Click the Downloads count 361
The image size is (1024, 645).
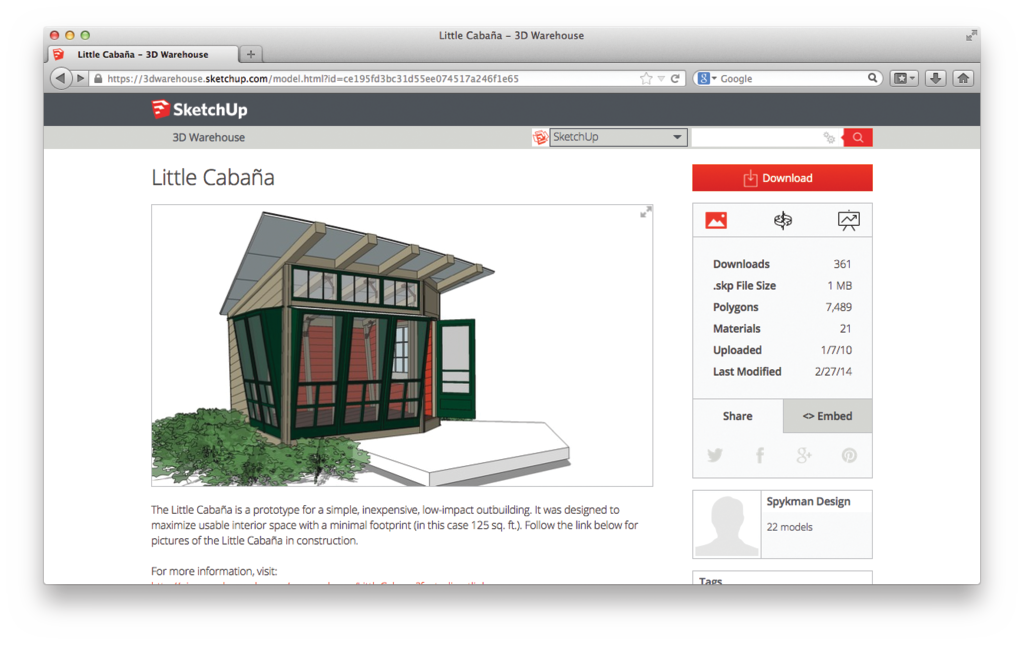(x=842, y=264)
